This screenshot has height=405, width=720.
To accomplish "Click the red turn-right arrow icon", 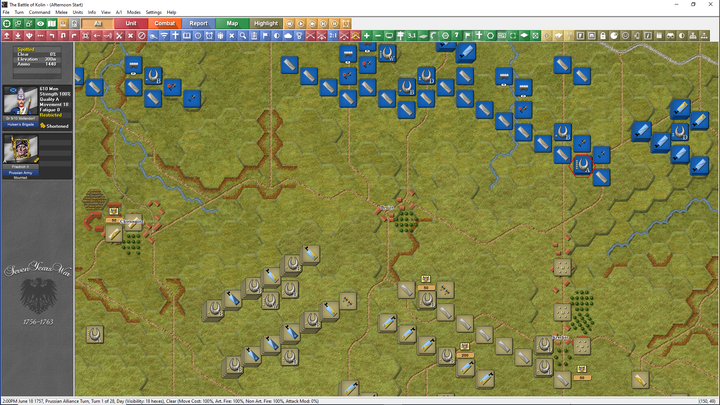I will coord(74,35).
